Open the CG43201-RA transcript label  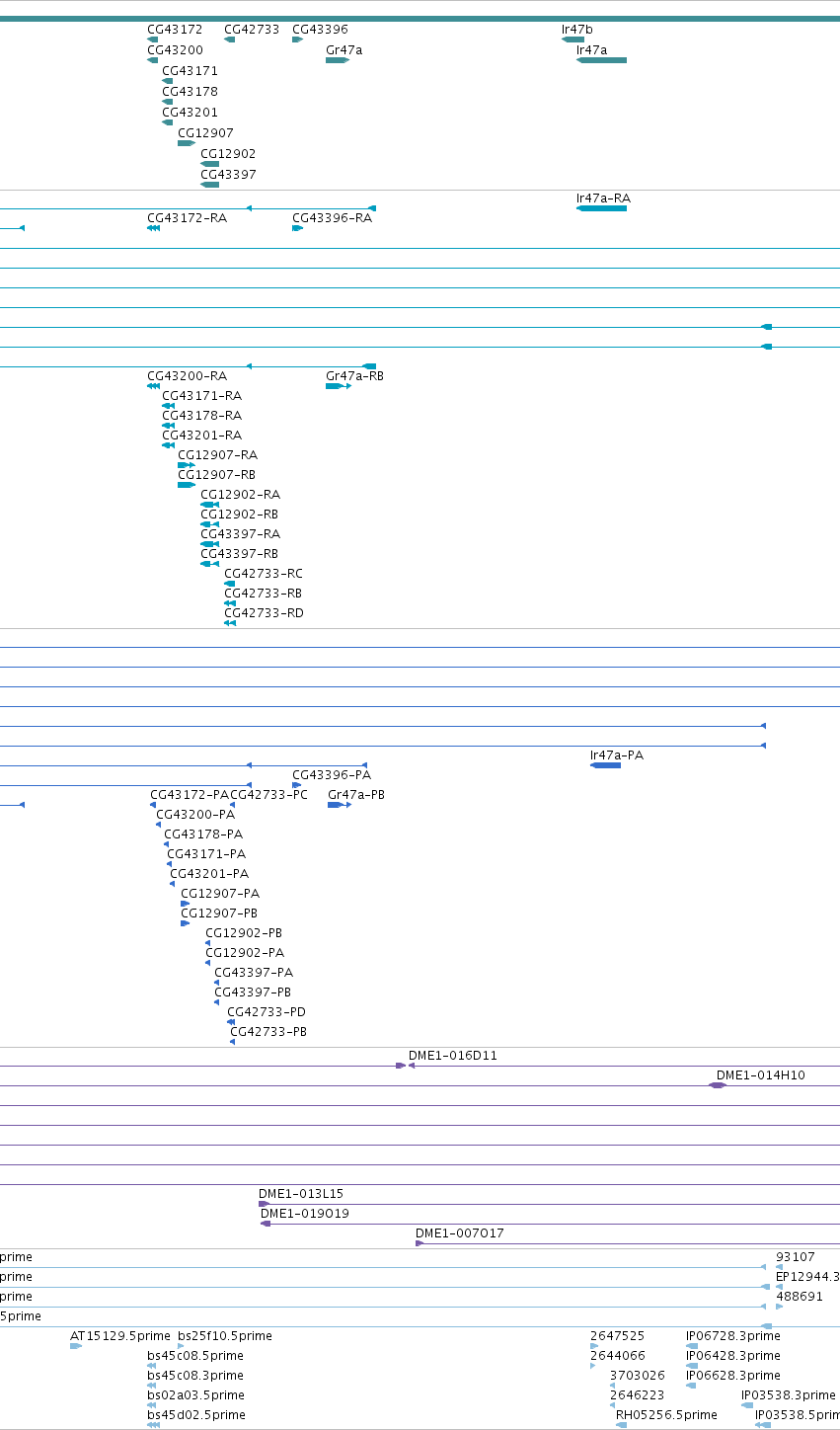(201, 436)
